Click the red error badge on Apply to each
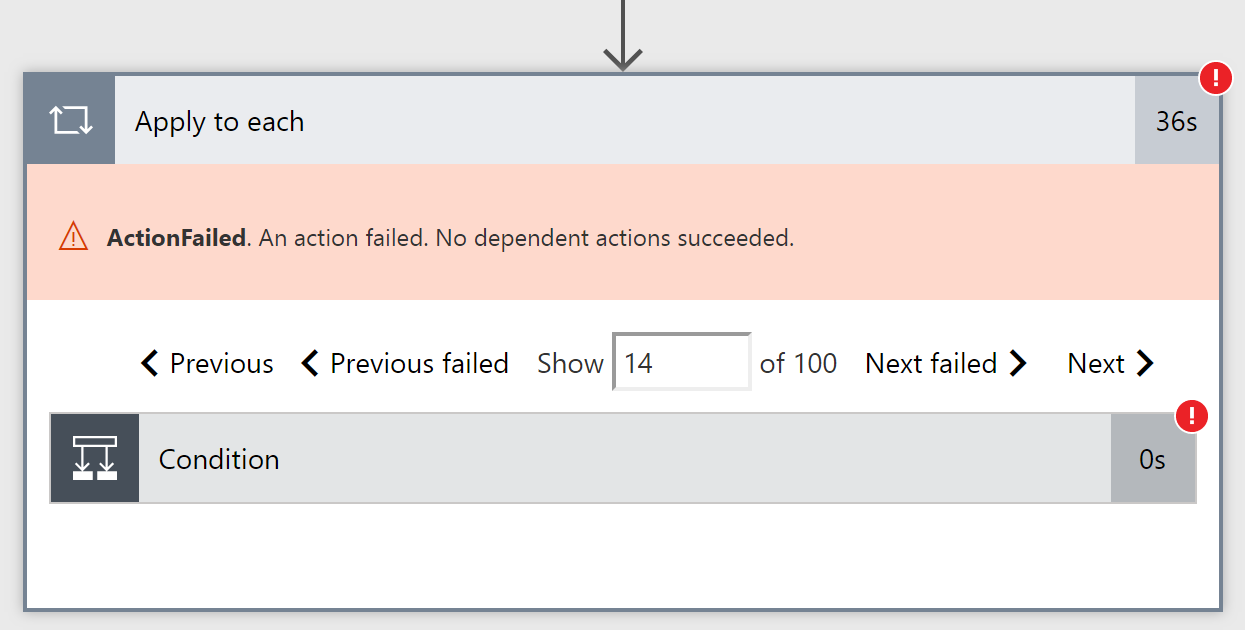 pos(1215,77)
